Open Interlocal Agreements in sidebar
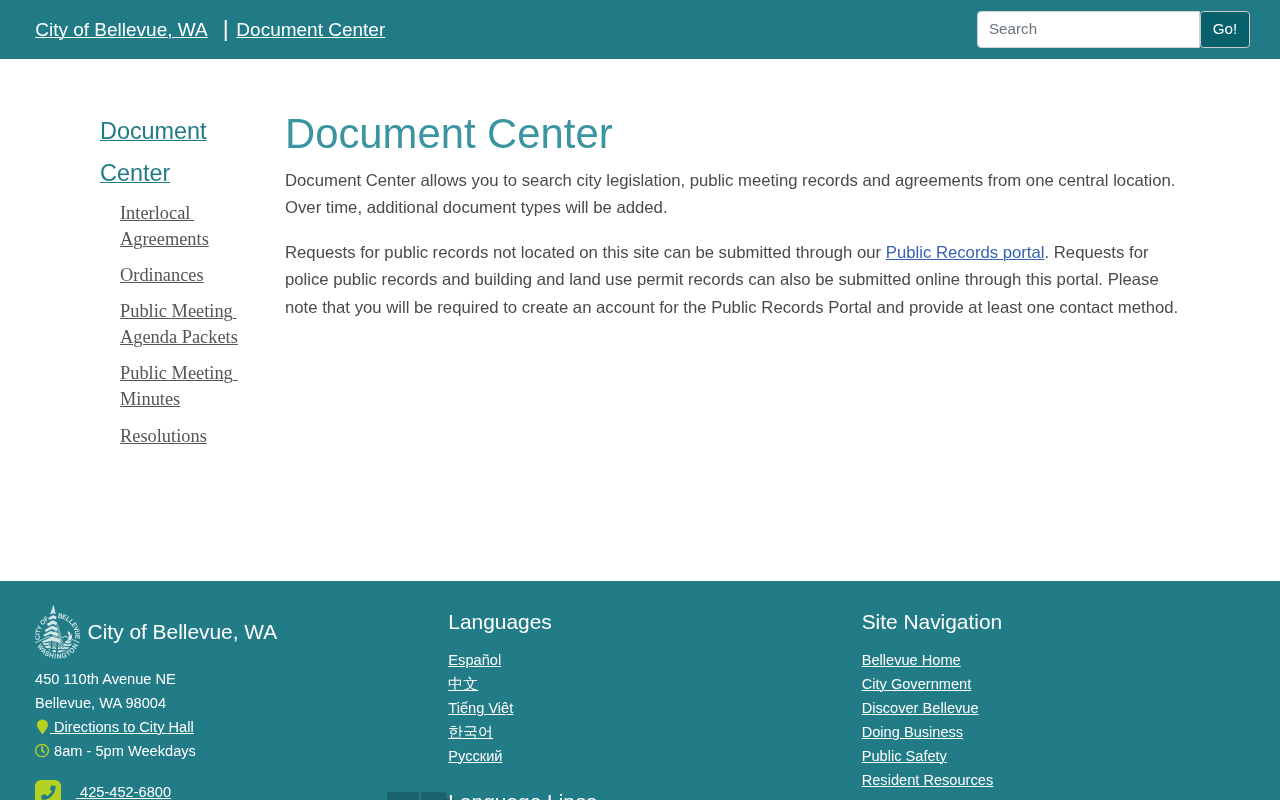 164,226
